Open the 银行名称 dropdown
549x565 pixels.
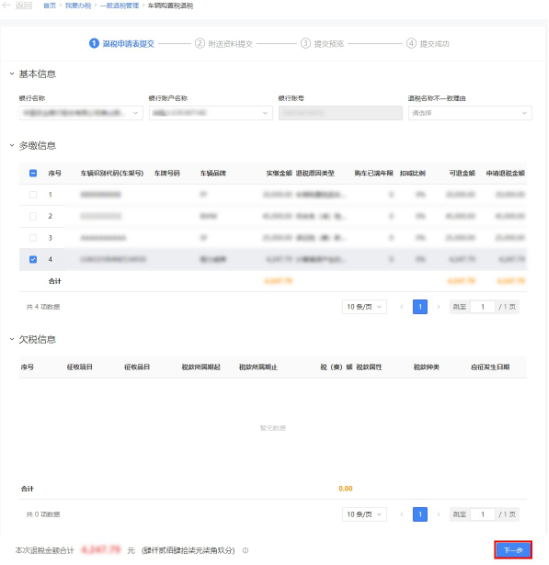(81, 113)
